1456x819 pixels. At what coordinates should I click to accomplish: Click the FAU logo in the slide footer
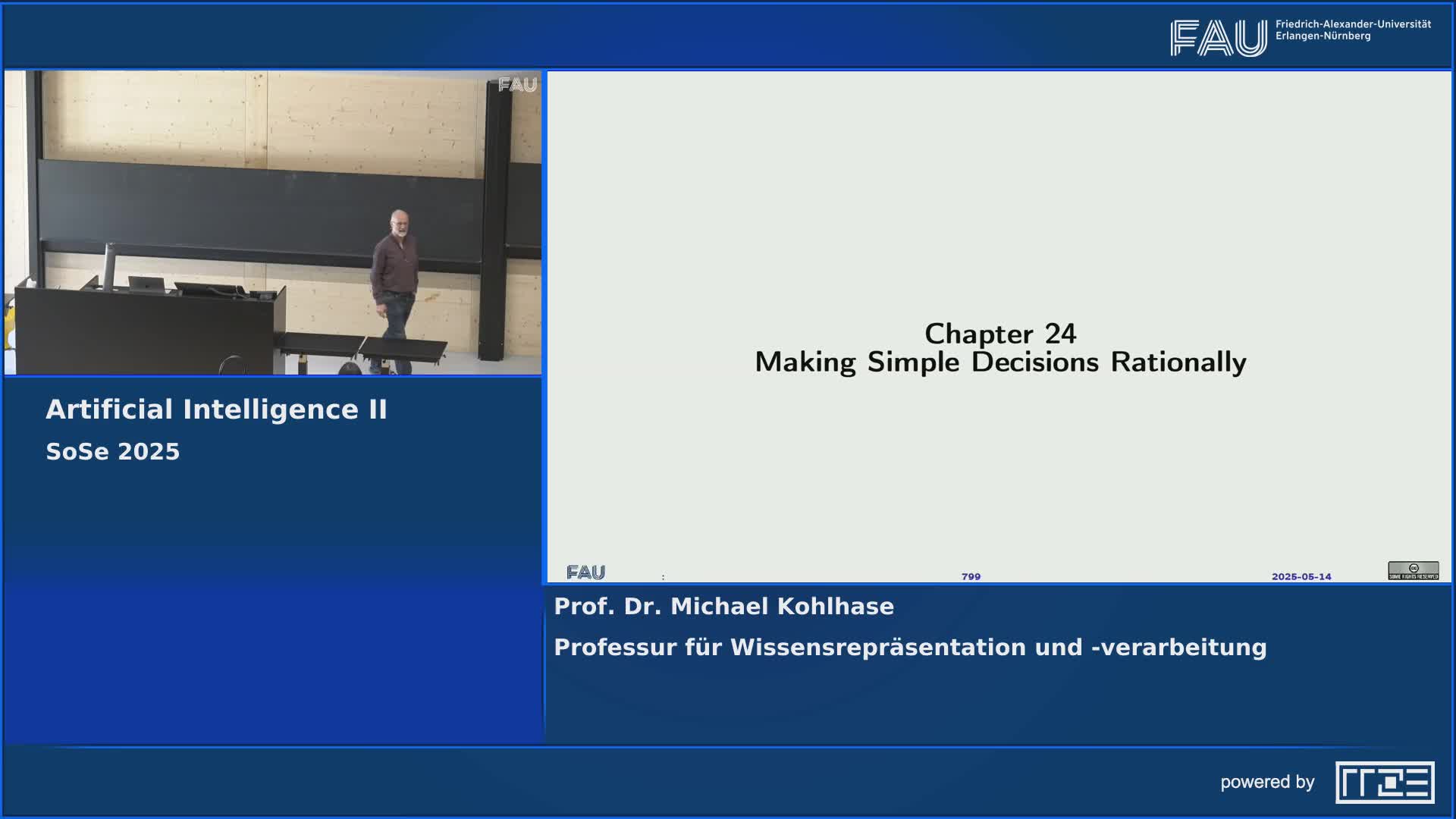tap(585, 570)
